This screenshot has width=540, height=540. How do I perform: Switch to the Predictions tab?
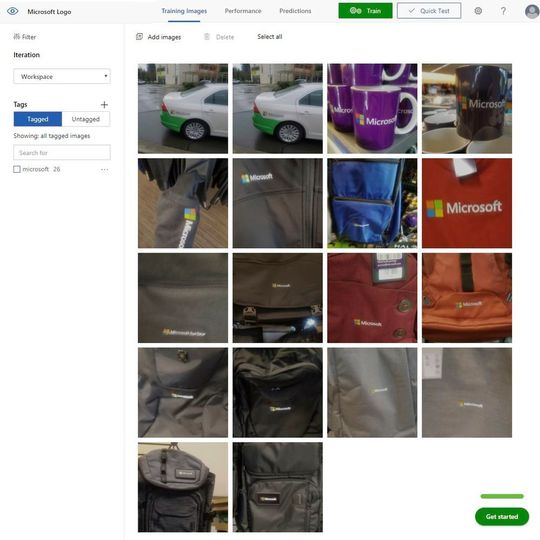point(295,11)
